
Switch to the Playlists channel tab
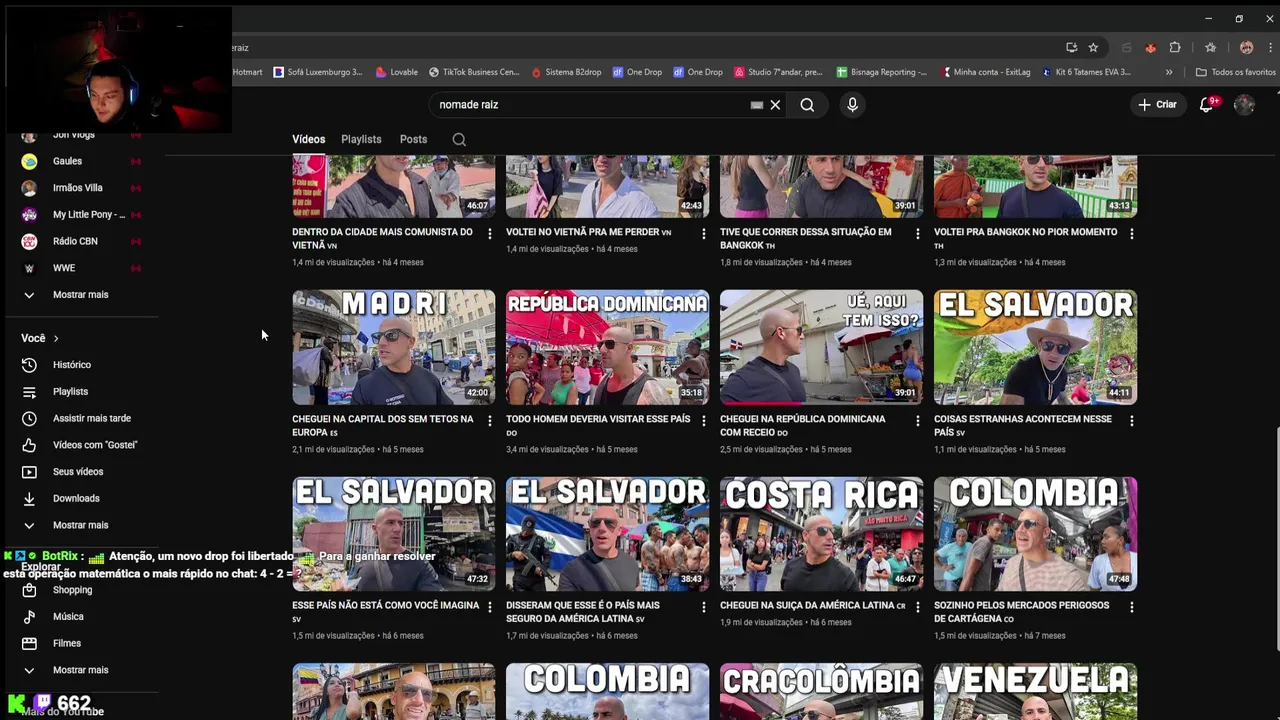361,139
